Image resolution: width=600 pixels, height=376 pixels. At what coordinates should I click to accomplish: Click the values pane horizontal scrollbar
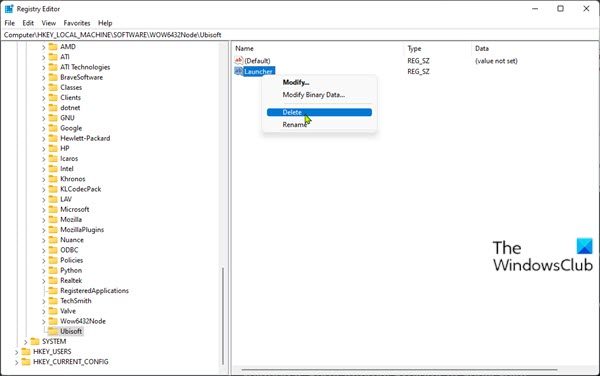[399, 370]
